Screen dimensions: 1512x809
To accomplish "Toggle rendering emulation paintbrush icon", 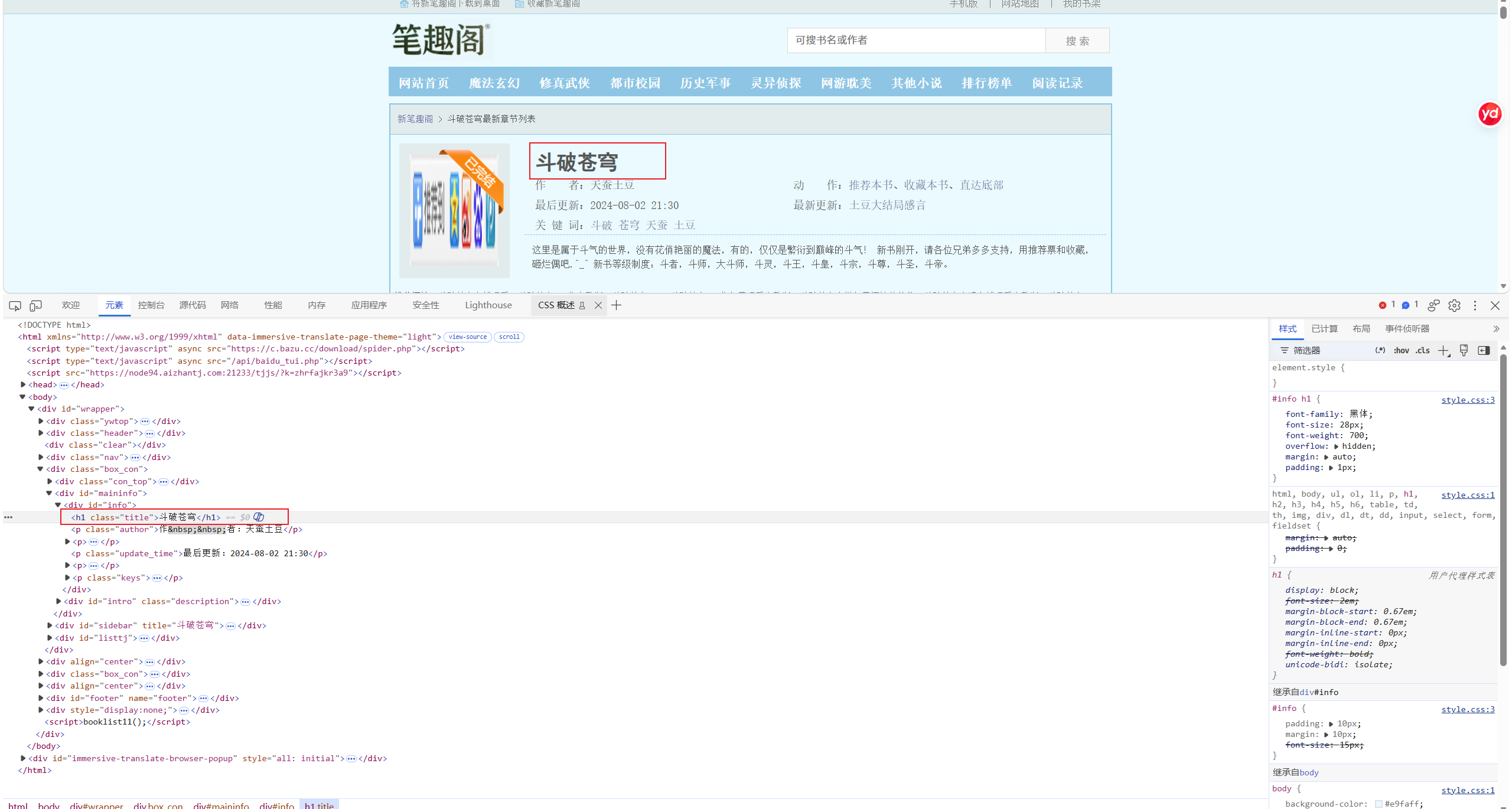I will tap(1464, 350).
